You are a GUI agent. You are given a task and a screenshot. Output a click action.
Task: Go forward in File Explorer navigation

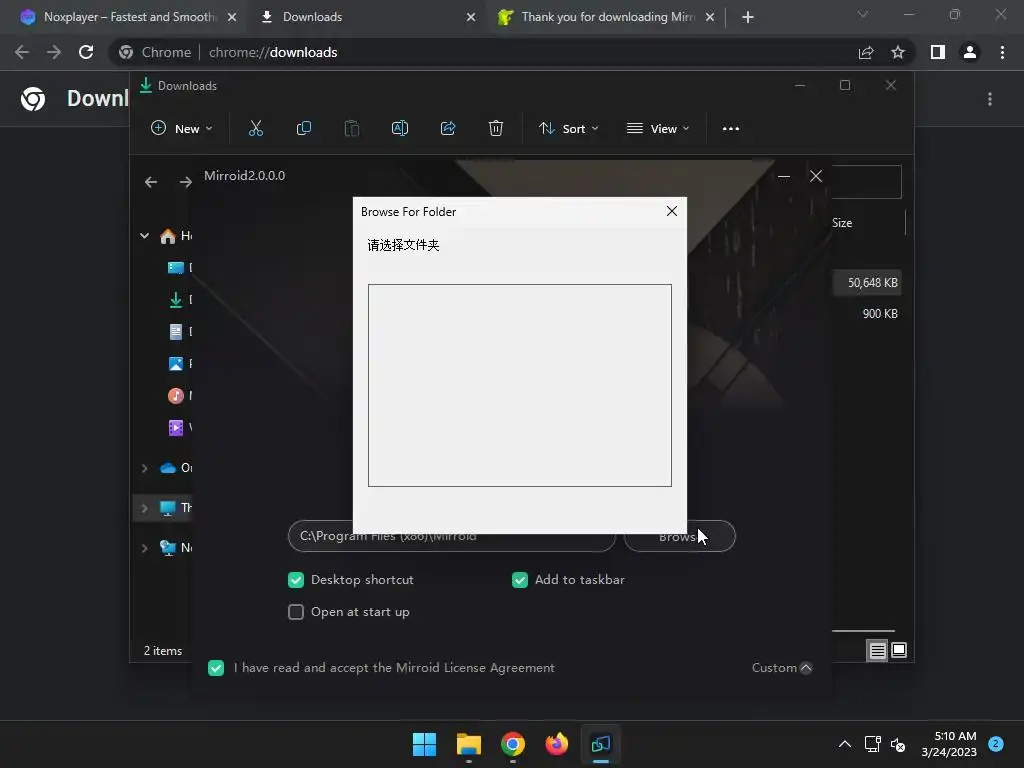[x=185, y=182]
